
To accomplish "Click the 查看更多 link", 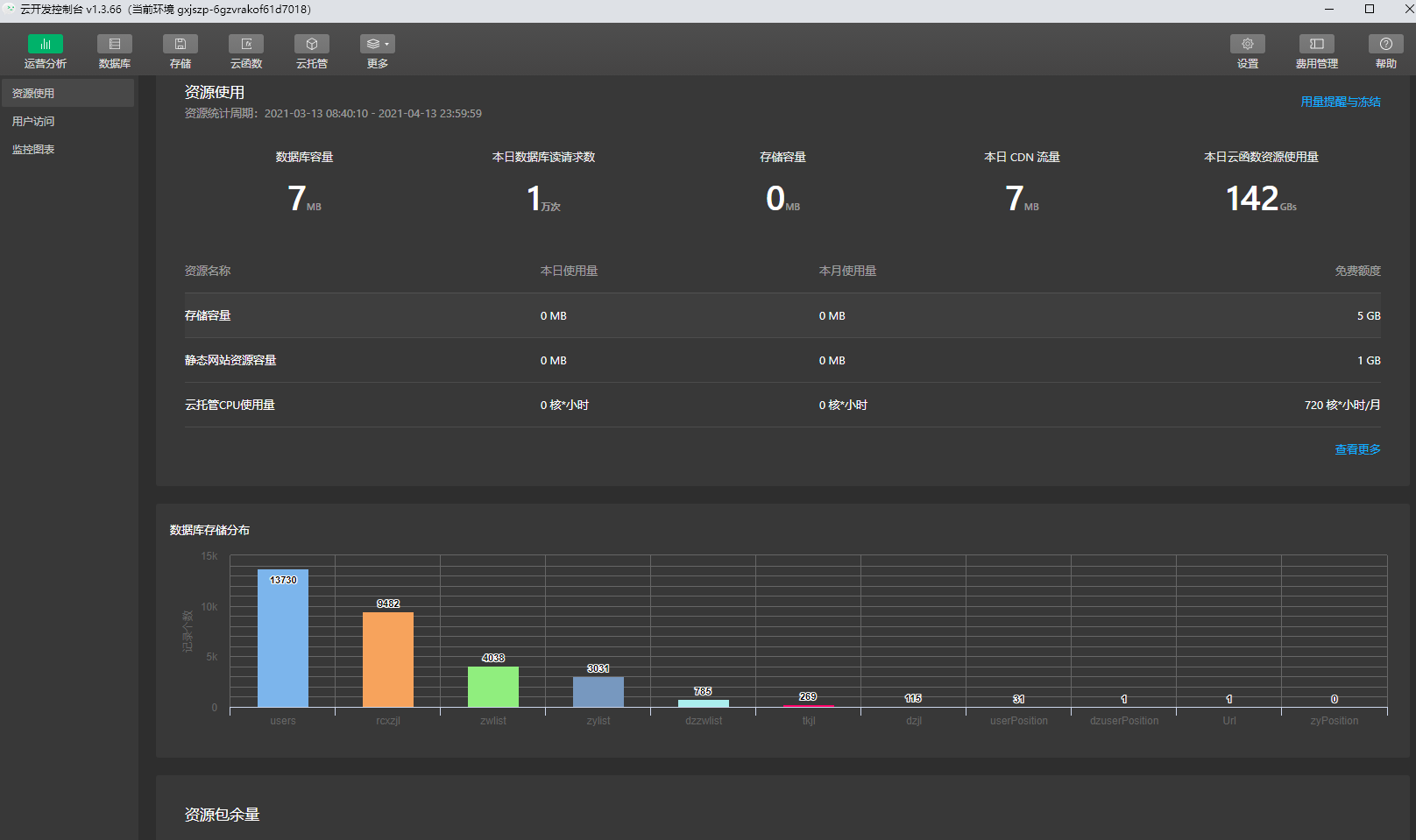I will [1357, 449].
